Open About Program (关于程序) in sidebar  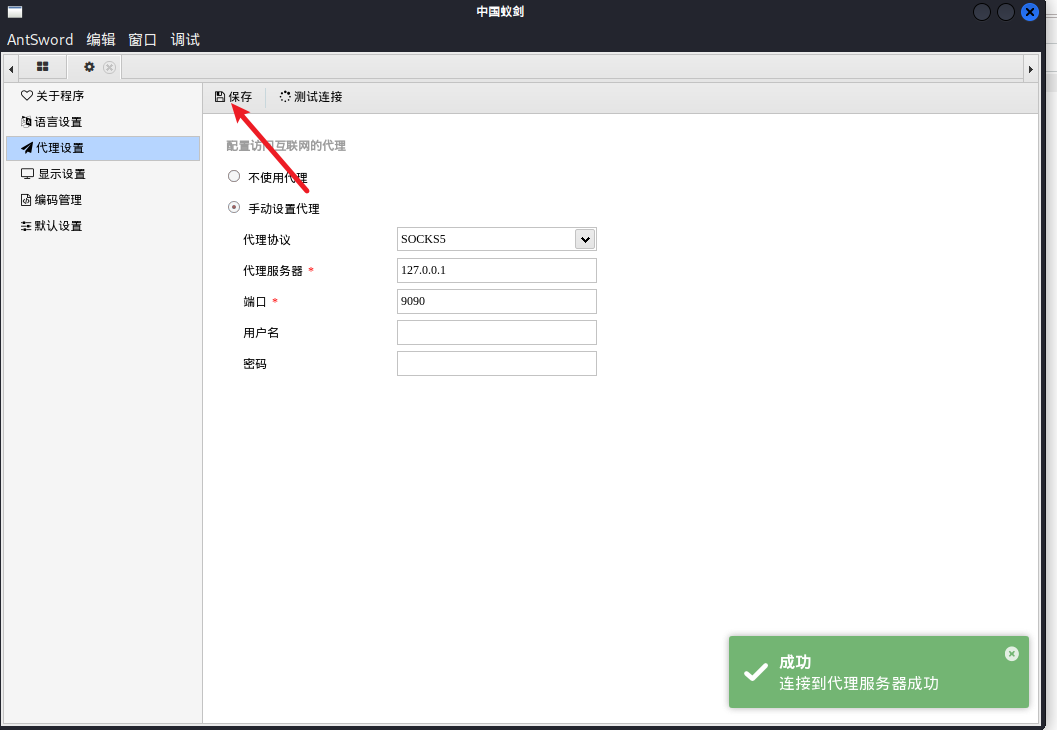click(x=60, y=96)
